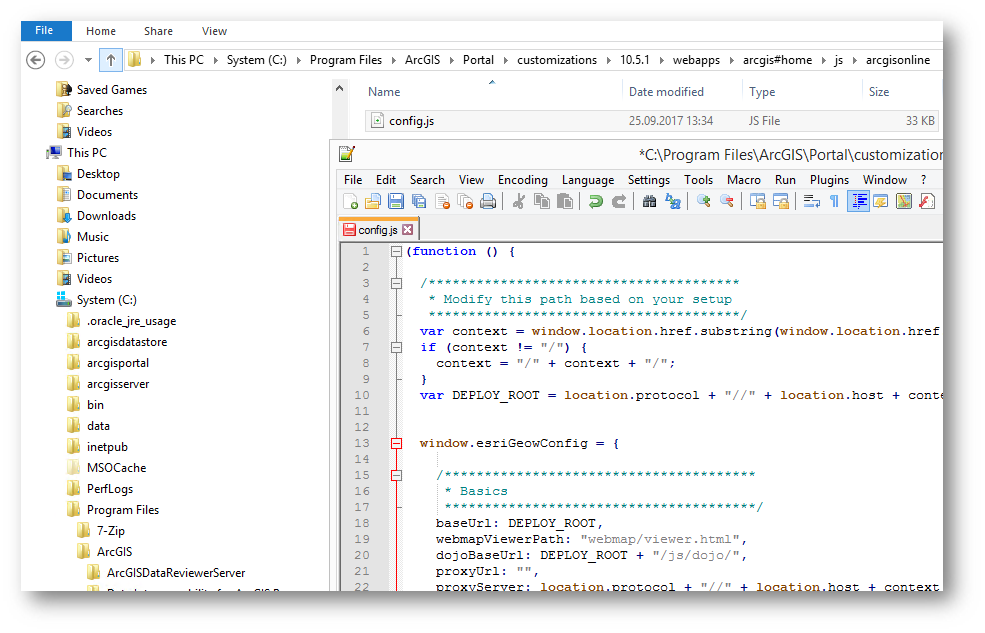
Task: Click the Redo arrow icon
Action: click(619, 201)
